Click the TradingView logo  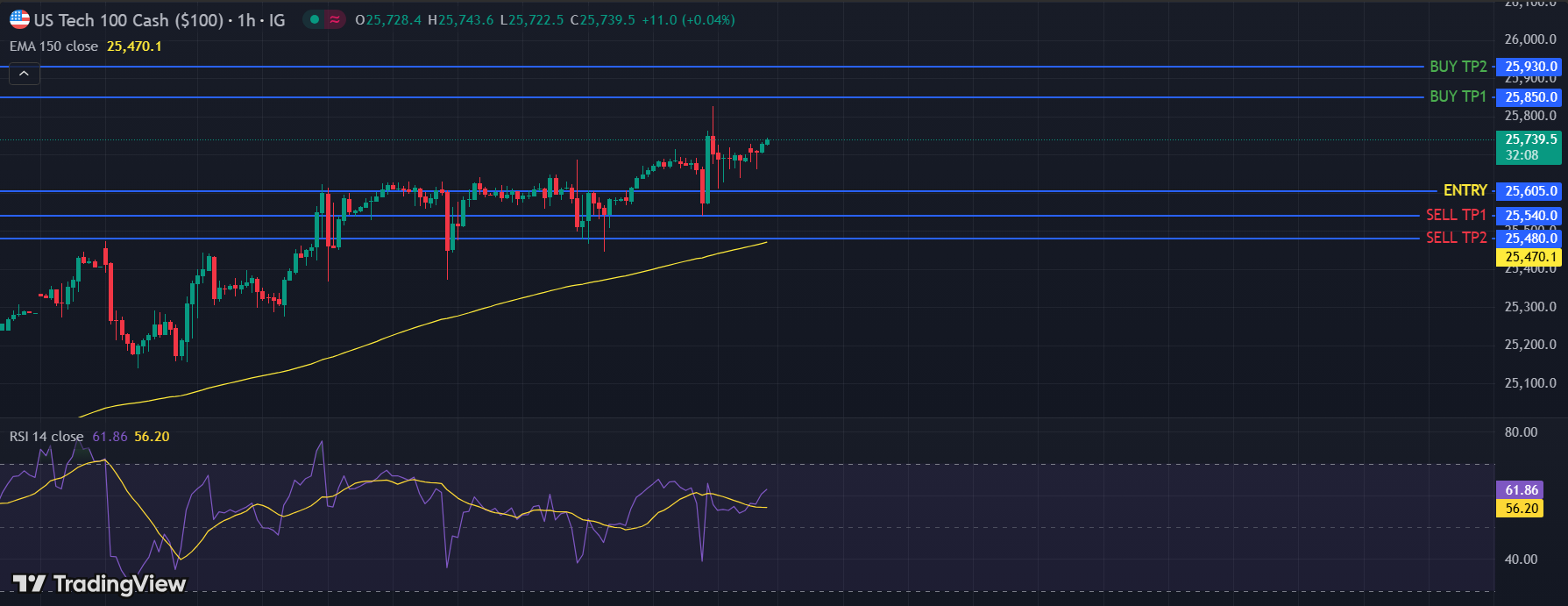point(99,584)
